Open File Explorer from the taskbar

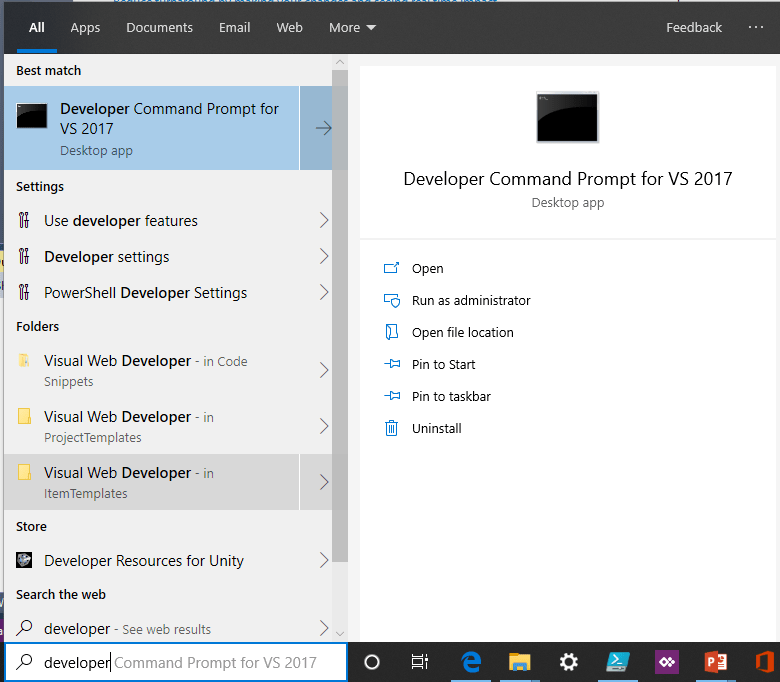pos(519,662)
